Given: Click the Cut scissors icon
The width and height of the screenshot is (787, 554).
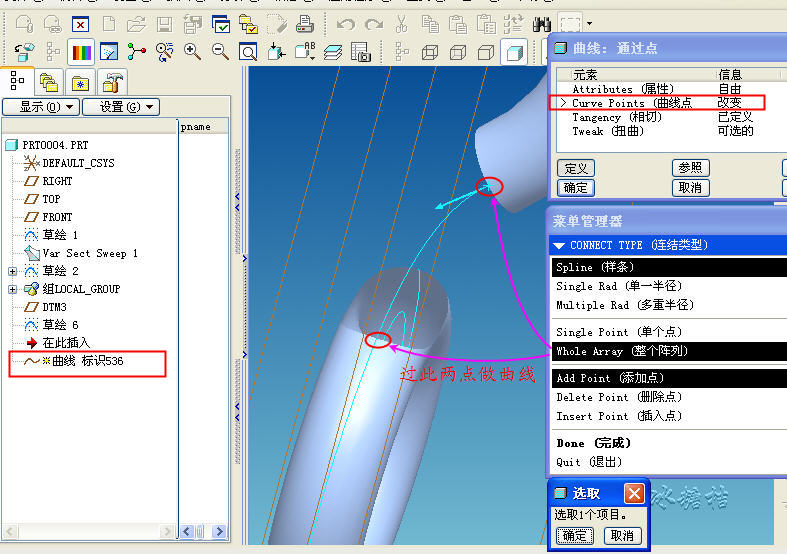Looking at the screenshot, I should click(x=401, y=24).
